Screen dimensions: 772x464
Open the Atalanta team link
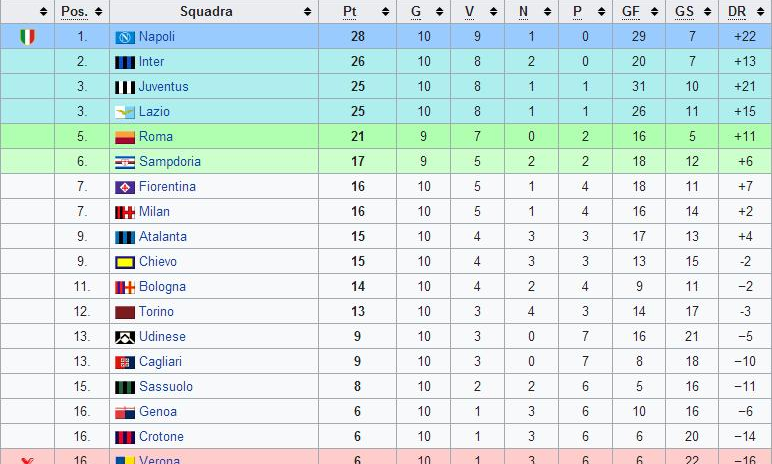[163, 236]
